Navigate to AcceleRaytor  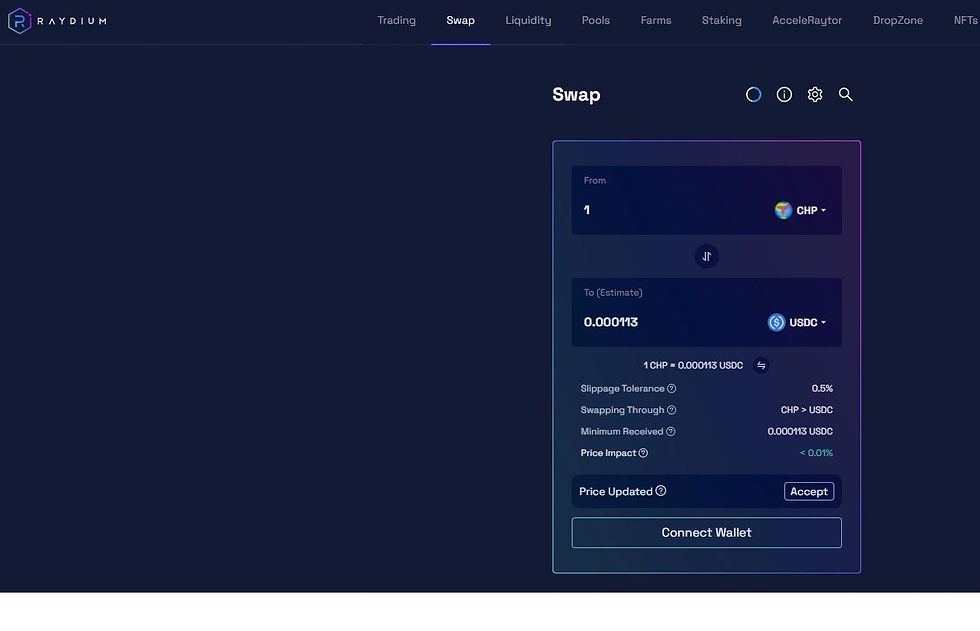pos(807,21)
